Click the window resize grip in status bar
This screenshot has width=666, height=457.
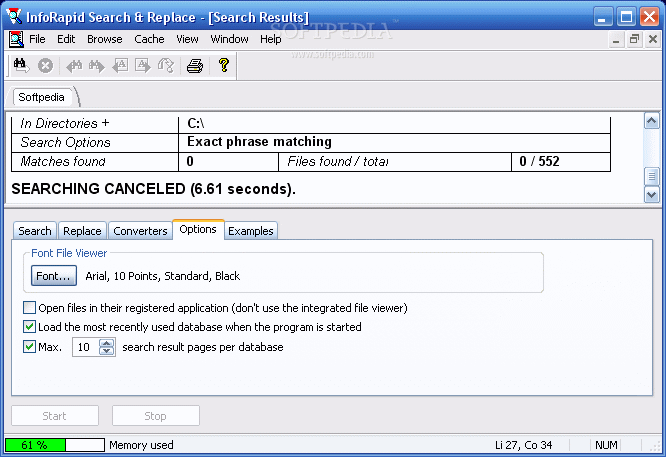656,446
